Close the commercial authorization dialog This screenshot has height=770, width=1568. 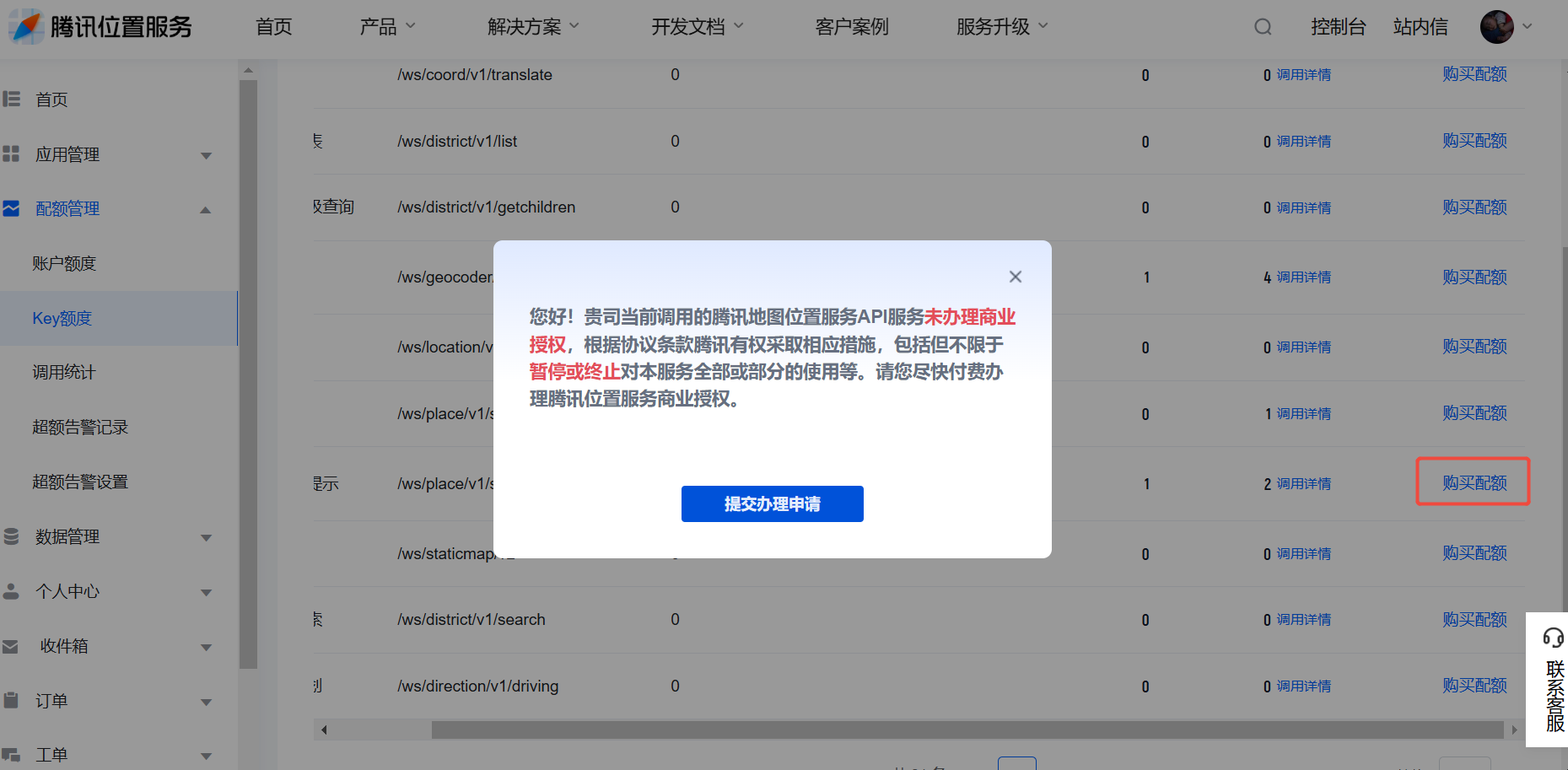[x=1016, y=277]
